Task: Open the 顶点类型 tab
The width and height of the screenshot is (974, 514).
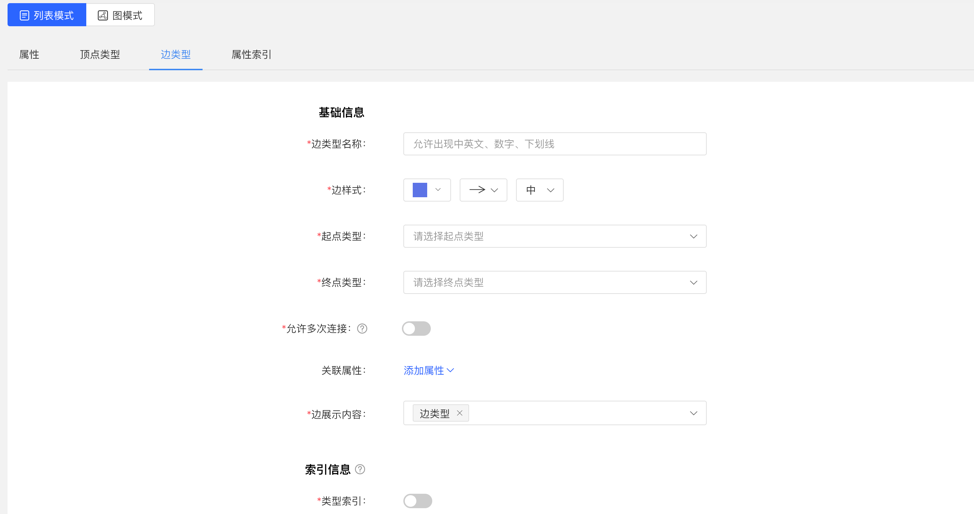Action: pos(100,55)
